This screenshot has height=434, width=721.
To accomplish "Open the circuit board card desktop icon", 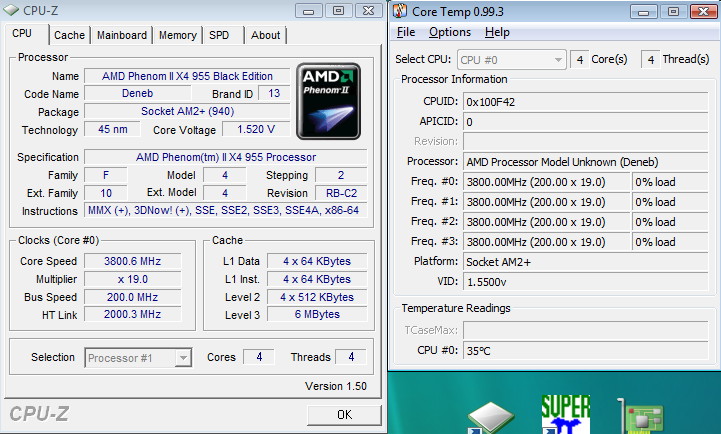I will (x=641, y=416).
